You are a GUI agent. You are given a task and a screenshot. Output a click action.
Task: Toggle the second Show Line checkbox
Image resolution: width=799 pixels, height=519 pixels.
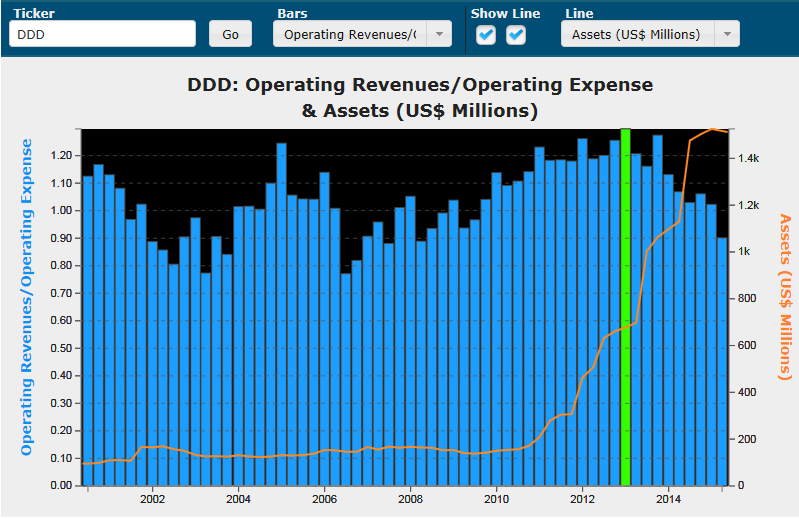pos(516,35)
